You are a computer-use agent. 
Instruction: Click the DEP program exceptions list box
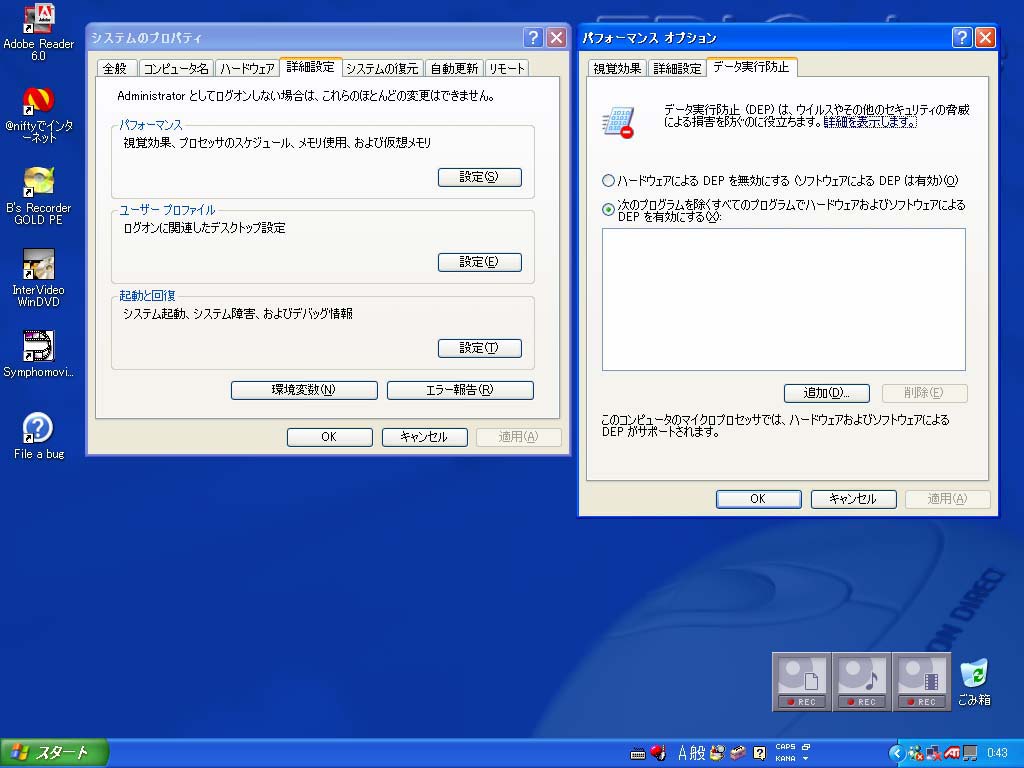click(783, 299)
